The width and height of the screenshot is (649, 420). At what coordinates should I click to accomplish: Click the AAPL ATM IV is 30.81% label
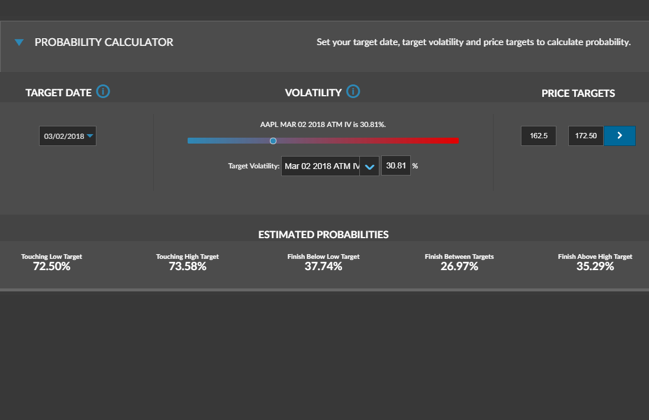323,125
